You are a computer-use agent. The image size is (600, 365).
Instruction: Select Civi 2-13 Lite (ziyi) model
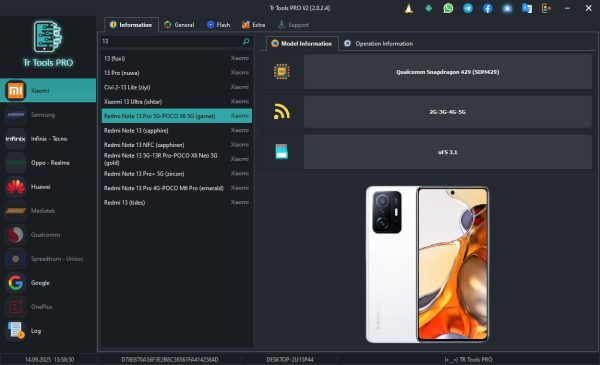coord(176,87)
